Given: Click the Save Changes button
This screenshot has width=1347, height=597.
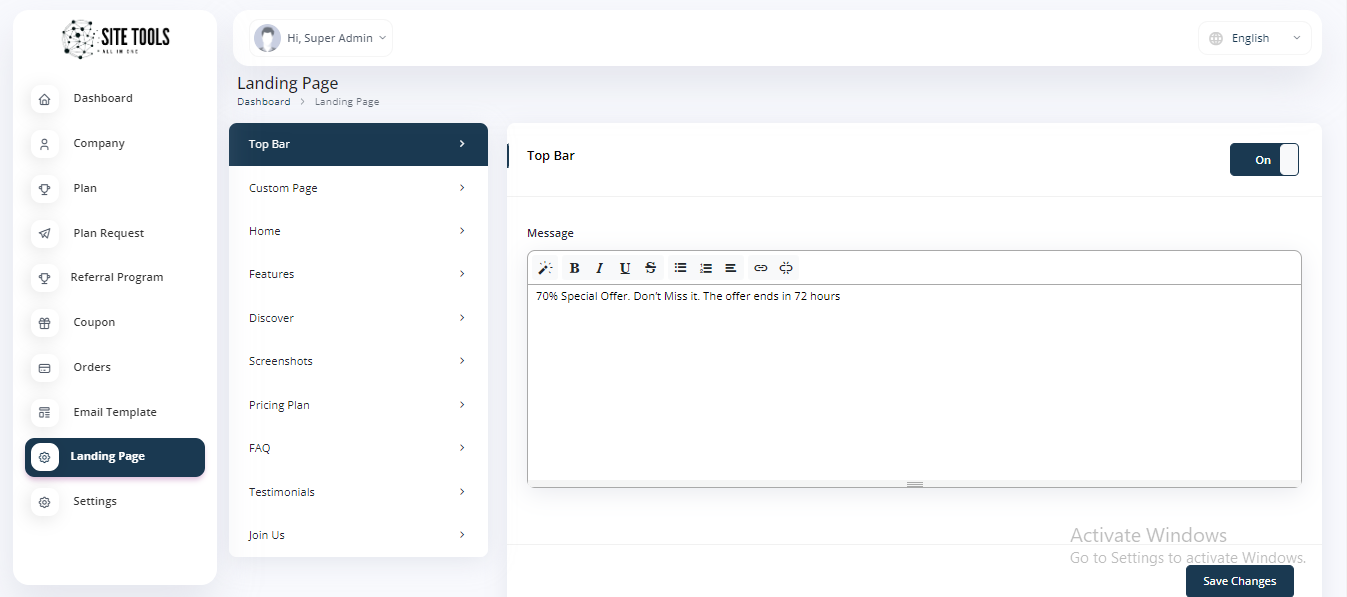Looking at the screenshot, I should (x=1239, y=581).
